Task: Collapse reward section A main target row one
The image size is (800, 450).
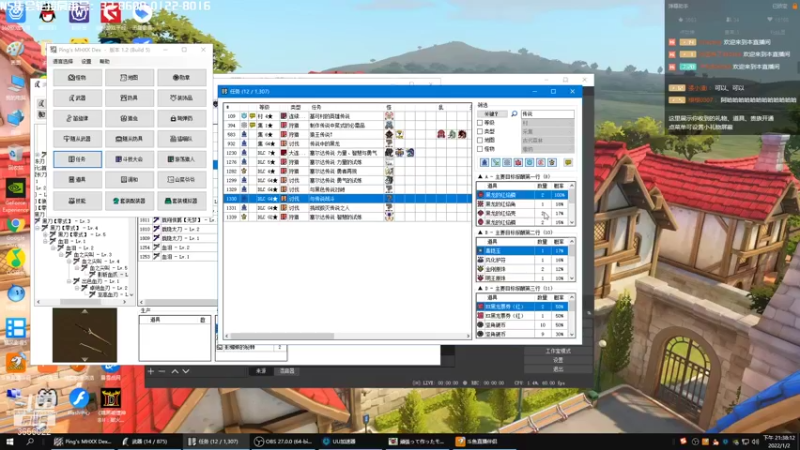Action: click(x=480, y=177)
